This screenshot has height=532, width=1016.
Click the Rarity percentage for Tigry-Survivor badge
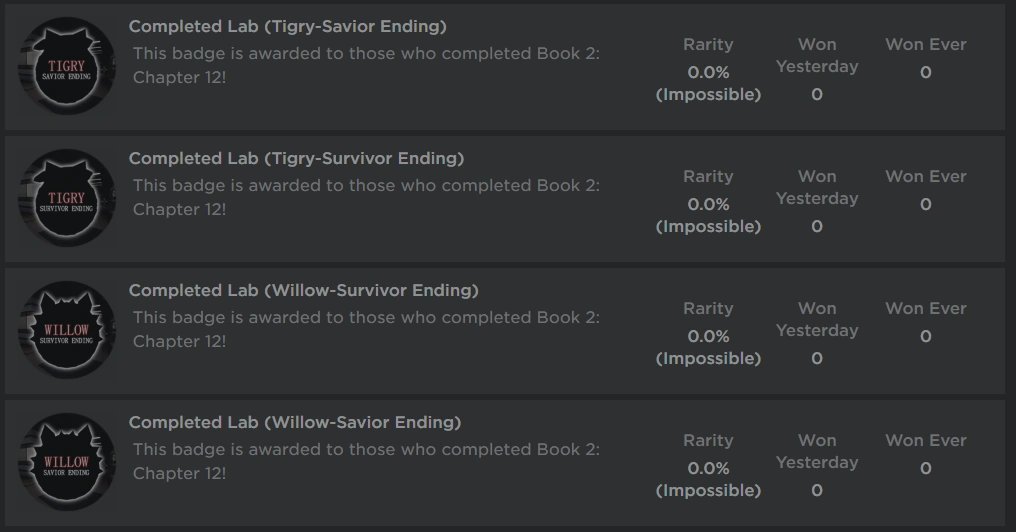[708, 205]
